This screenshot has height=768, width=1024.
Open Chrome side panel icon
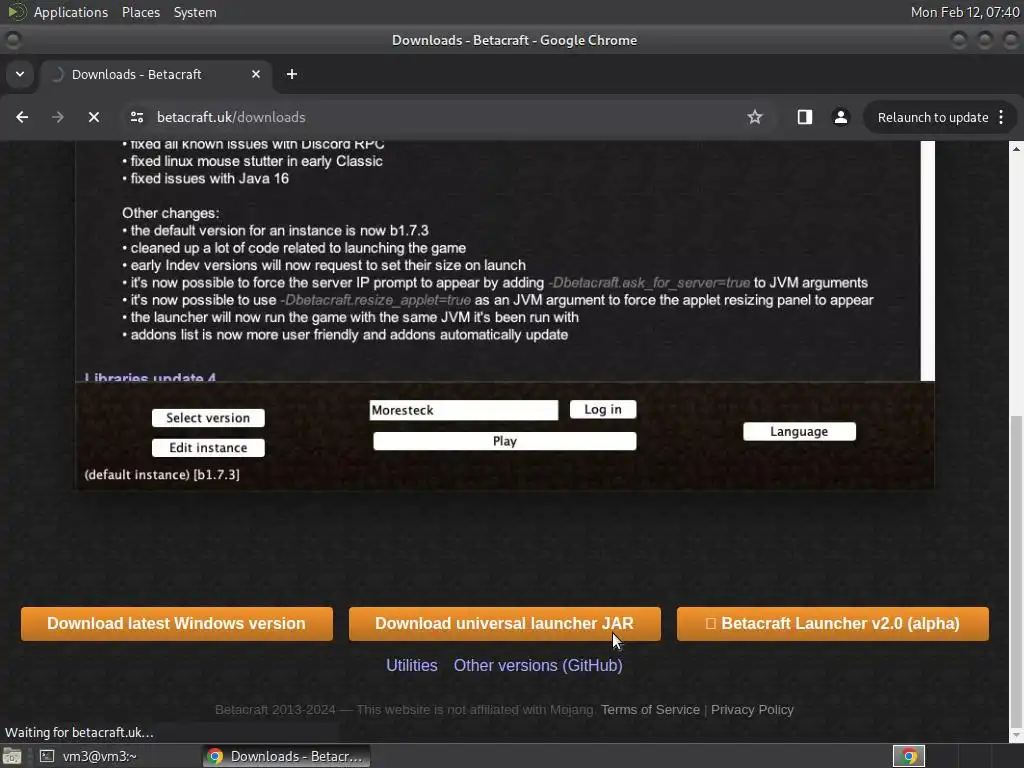tap(805, 117)
